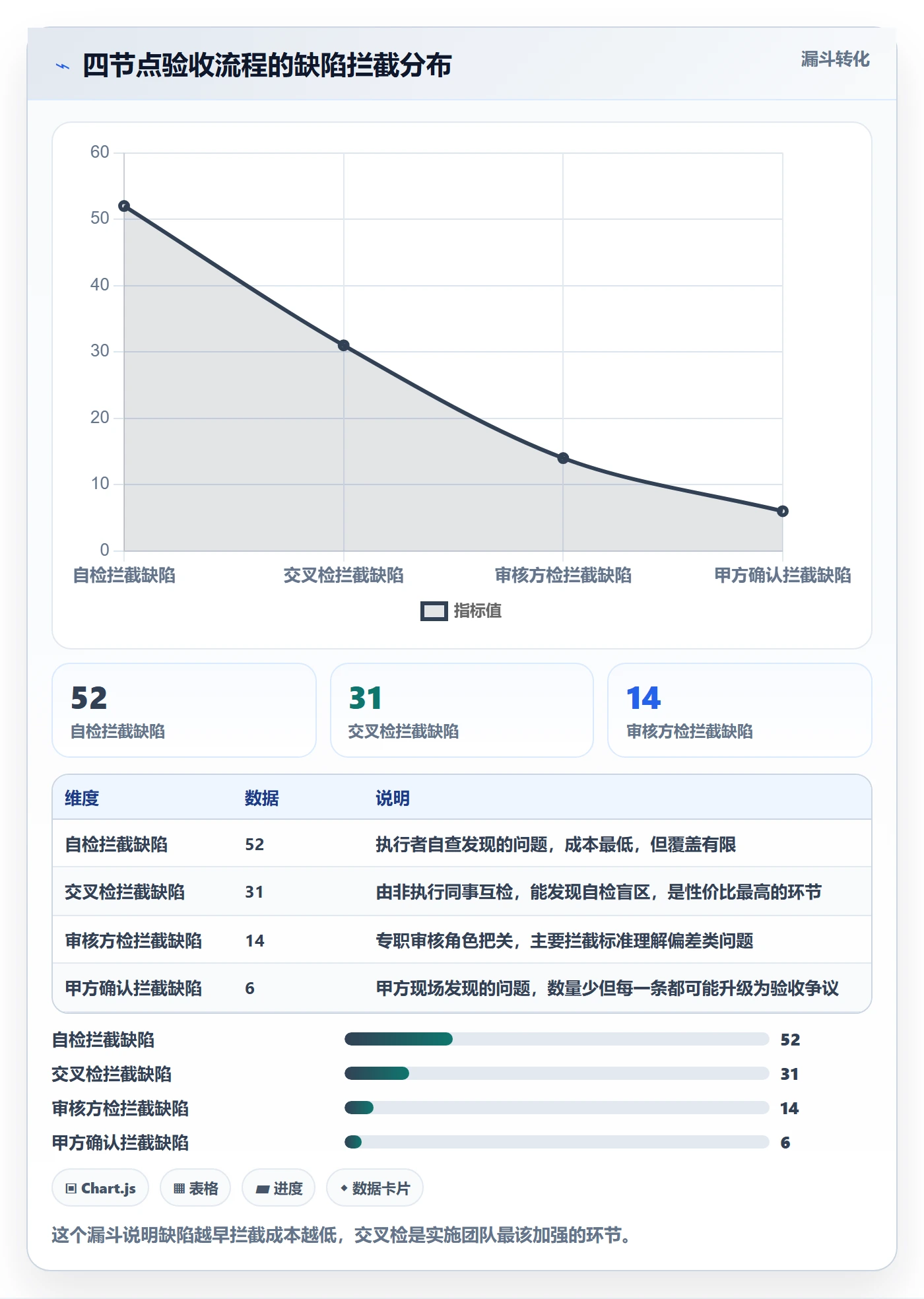Viewport: 924px width, 1299px height.
Task: Click the summary sentence beginning 这个漏斗说明
Action: [x=341, y=1235]
